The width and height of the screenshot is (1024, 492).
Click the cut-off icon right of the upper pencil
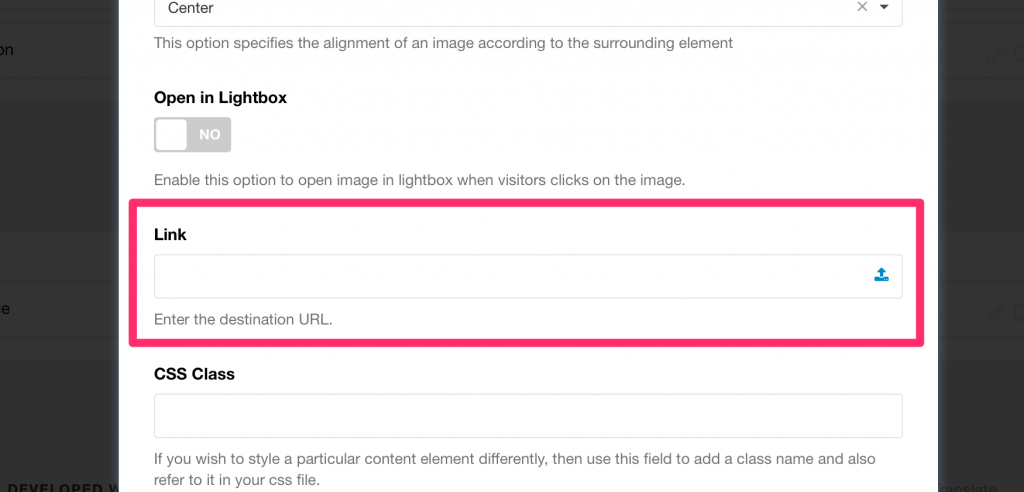click(1018, 54)
